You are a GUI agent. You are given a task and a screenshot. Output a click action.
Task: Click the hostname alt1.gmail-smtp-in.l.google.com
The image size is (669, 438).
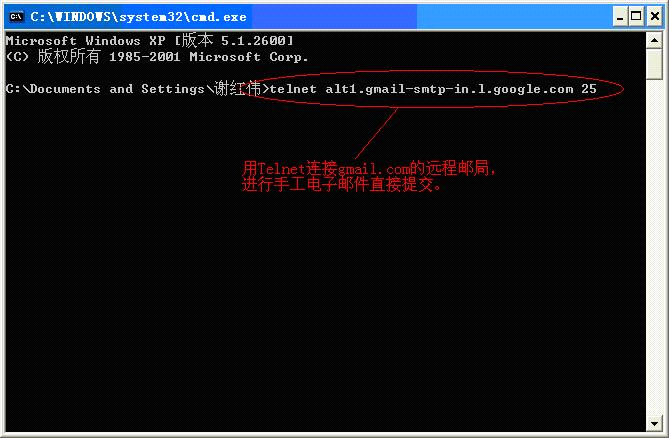pos(449,89)
